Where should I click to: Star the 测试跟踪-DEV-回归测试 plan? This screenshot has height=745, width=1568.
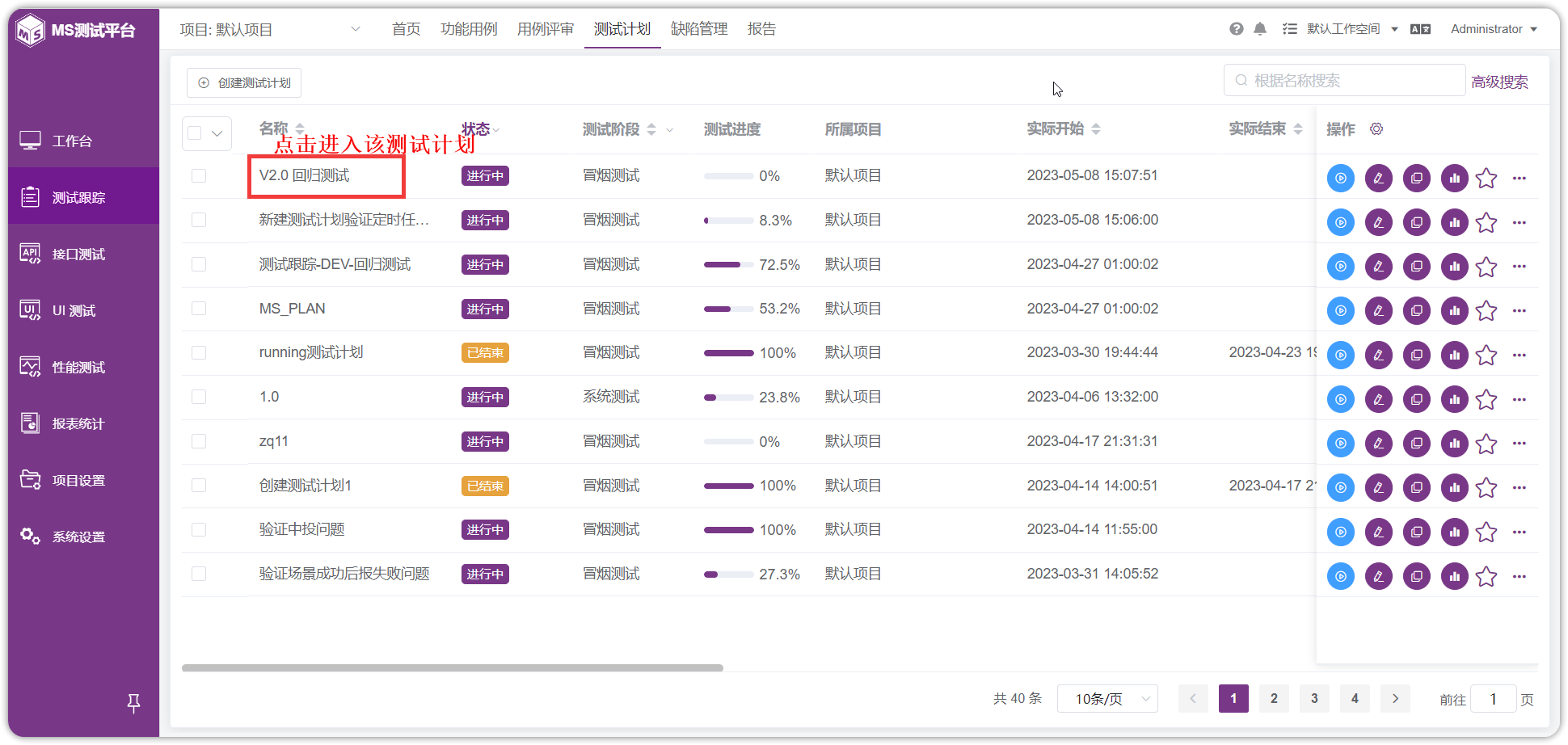(x=1486, y=267)
